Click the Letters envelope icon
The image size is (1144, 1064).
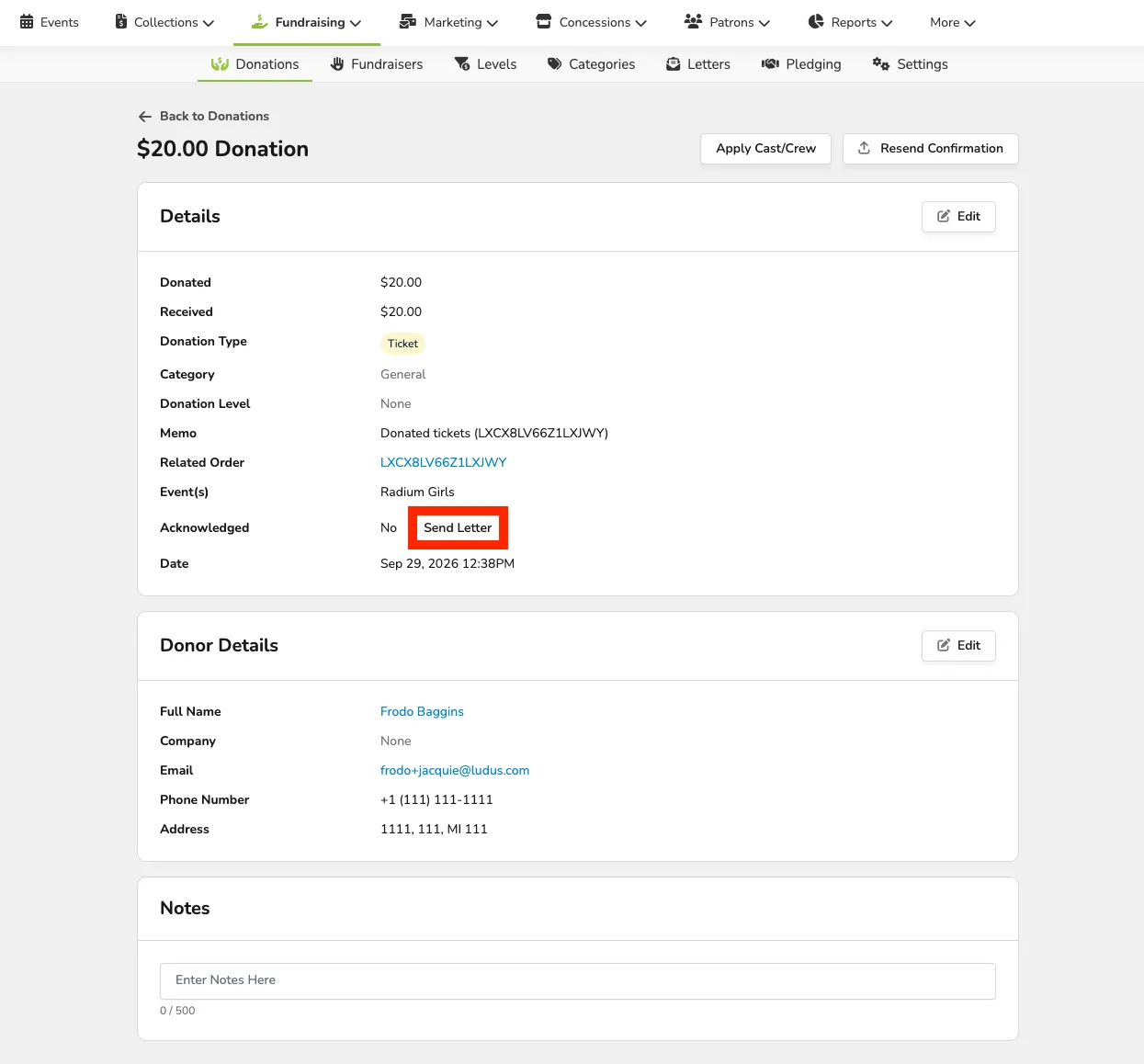pyautogui.click(x=674, y=64)
